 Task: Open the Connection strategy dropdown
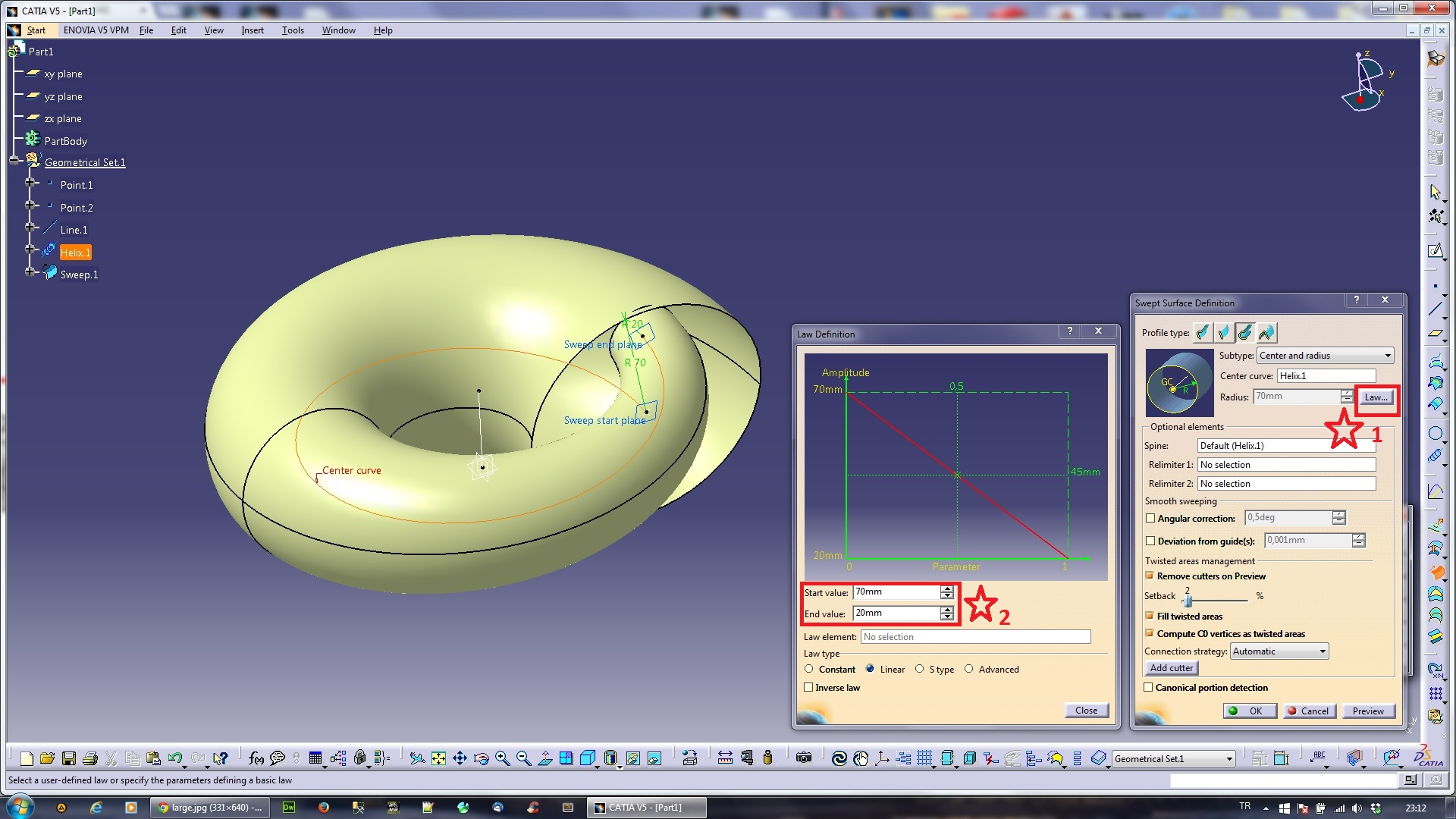coord(1323,651)
